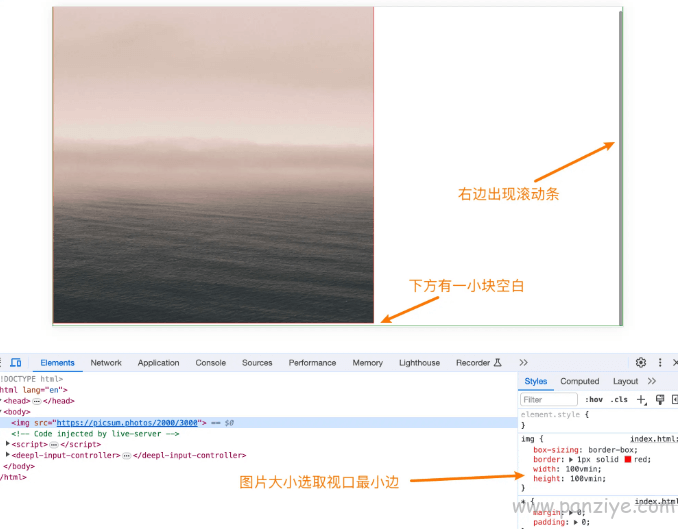Open the red border color swatch
Screen dimensions: 685x529
(x=628, y=459)
